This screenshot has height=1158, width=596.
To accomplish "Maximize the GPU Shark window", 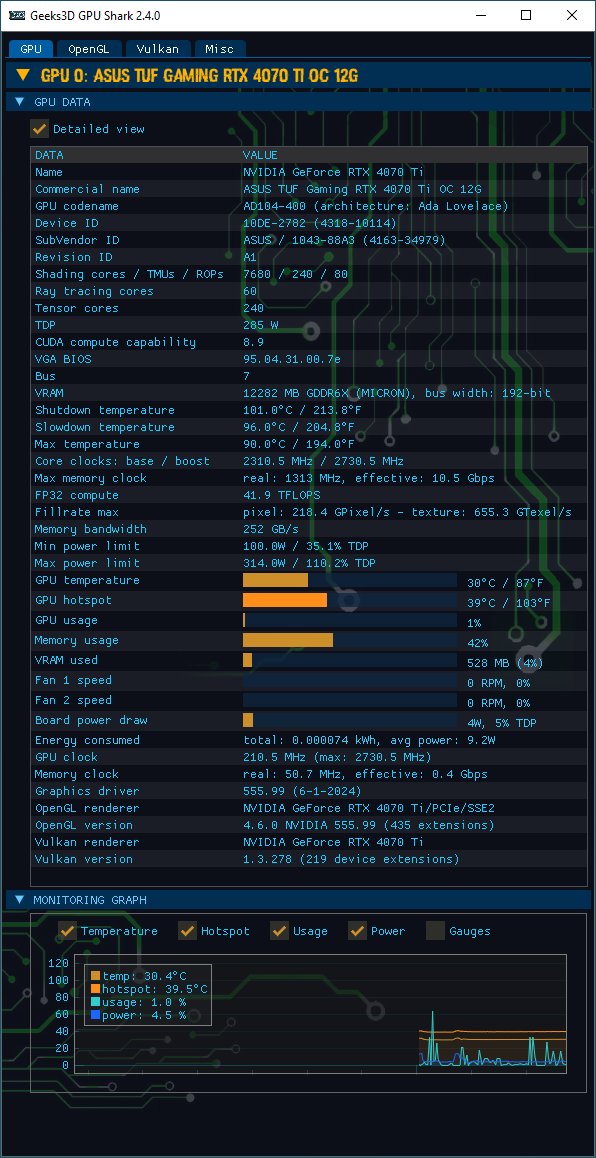I will coord(526,15).
